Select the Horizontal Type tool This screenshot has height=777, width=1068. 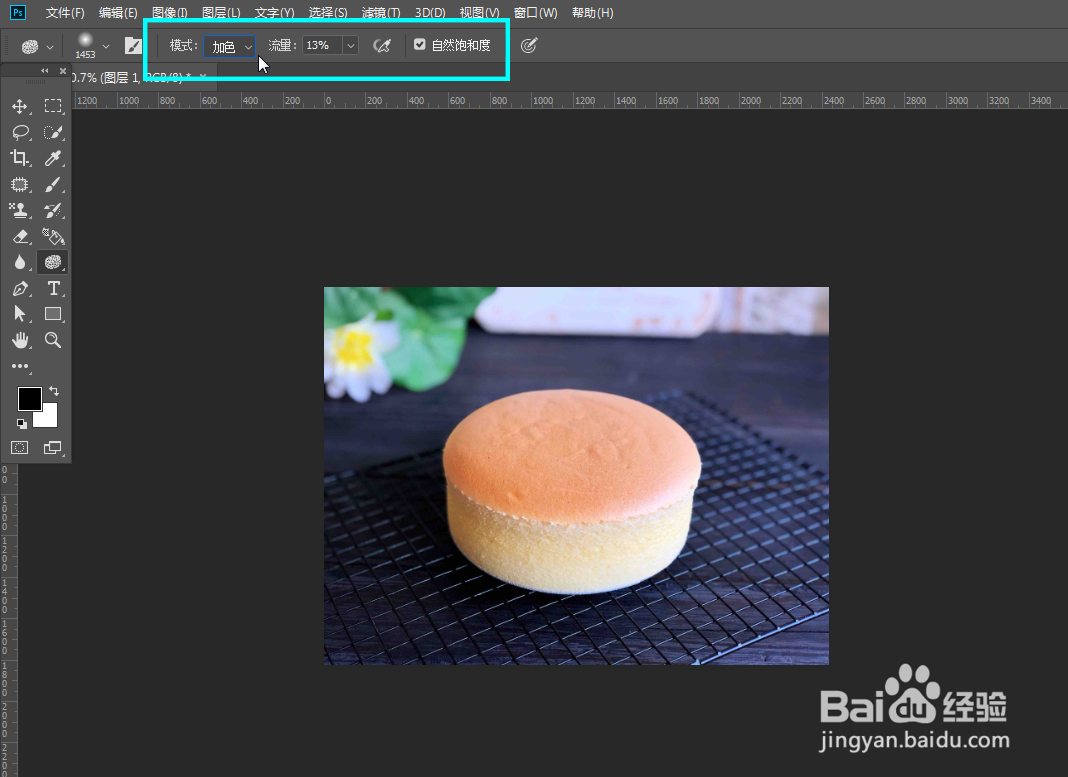pos(52,289)
